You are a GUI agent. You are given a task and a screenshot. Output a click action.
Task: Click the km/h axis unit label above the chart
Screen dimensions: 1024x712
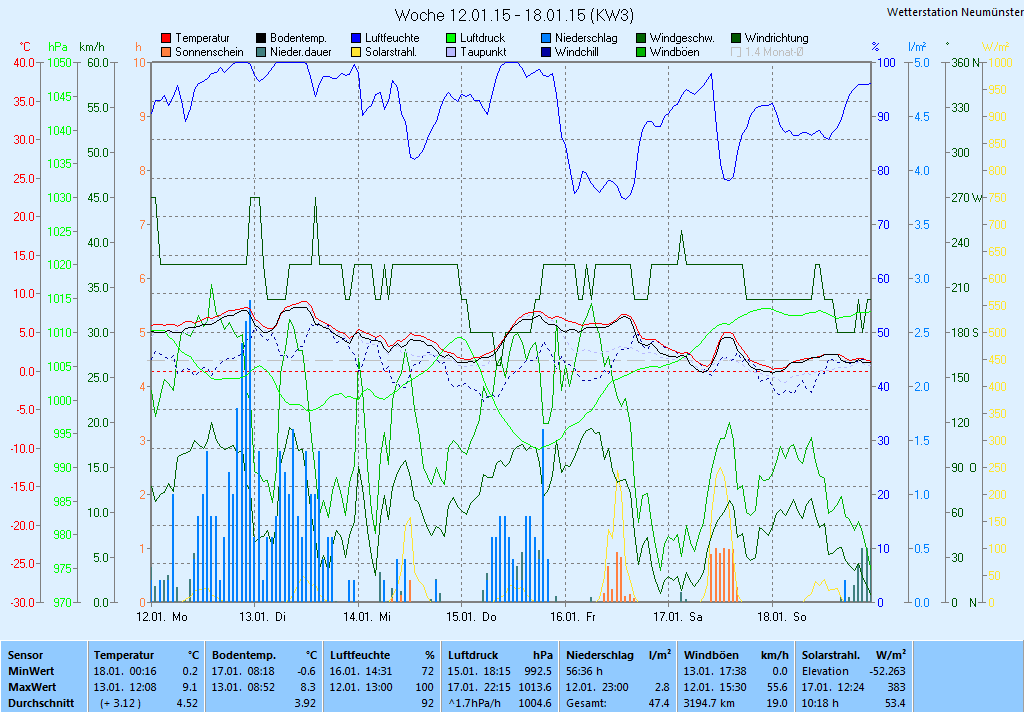pos(91,47)
